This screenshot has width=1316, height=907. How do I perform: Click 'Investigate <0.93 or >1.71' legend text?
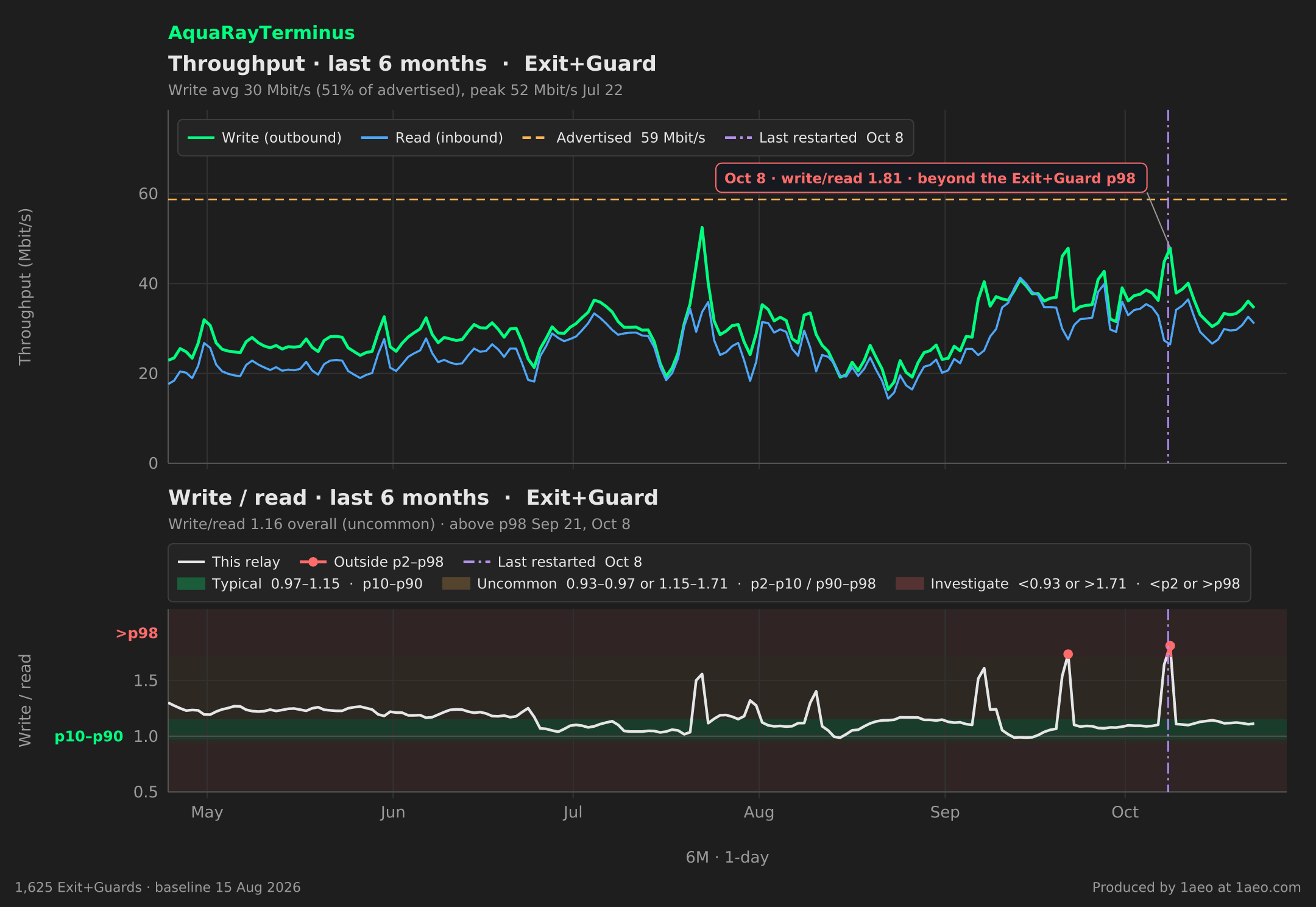pos(1086,584)
